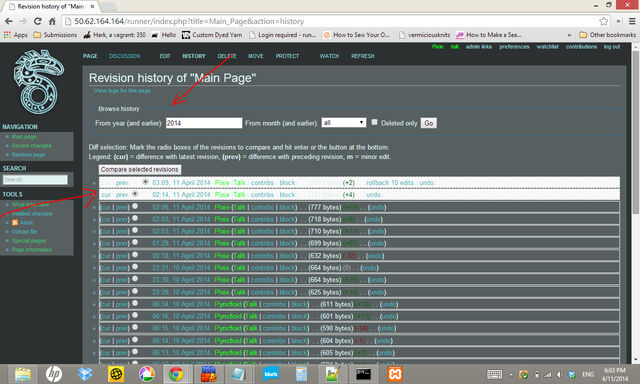Open Random page in navigation sidebar
The height and width of the screenshot is (384, 640).
pyautogui.click(x=28, y=155)
